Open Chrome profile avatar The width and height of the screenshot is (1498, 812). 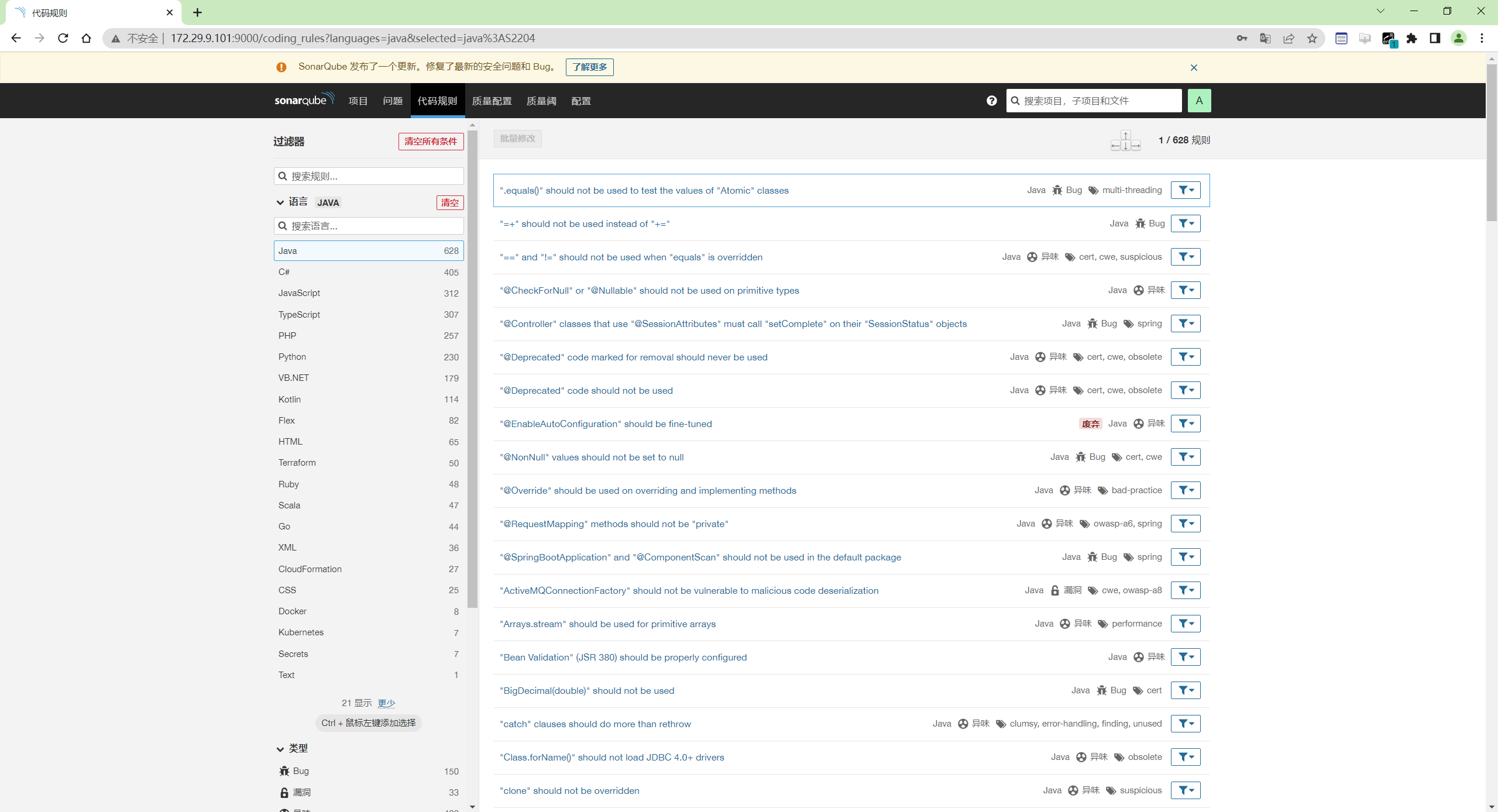tap(1458, 38)
